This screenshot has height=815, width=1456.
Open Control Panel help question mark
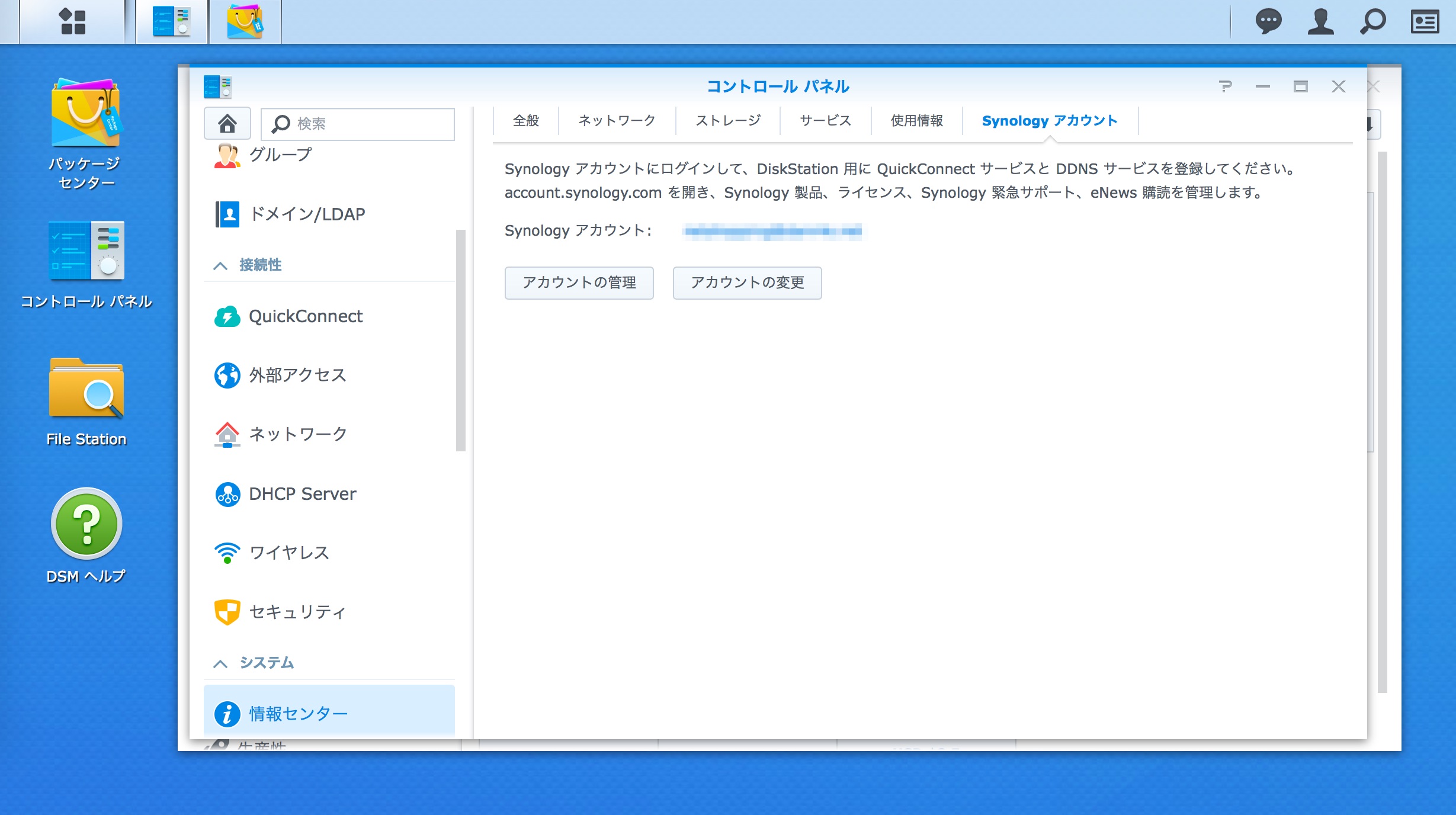click(x=1226, y=86)
